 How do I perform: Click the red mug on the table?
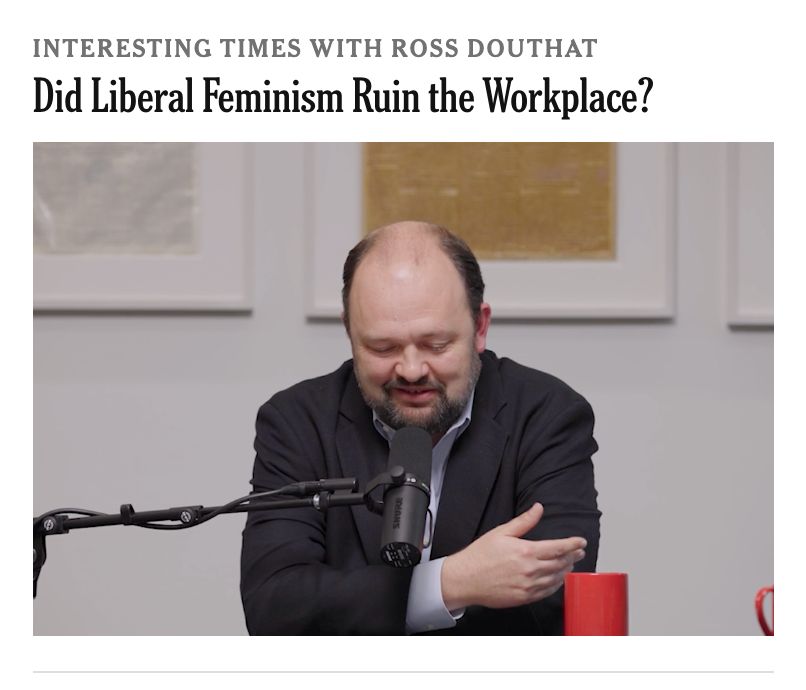pyautogui.click(x=596, y=604)
